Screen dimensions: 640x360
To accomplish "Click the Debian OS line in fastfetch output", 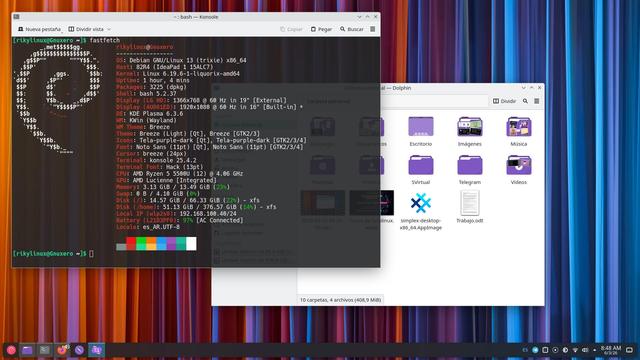I will pyautogui.click(x=181, y=60).
